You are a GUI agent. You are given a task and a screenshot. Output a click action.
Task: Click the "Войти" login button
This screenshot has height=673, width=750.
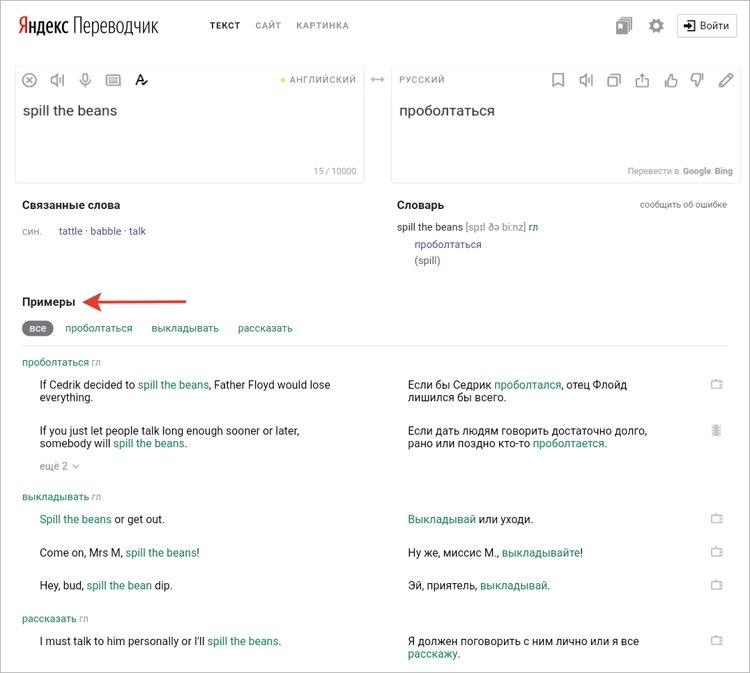706,25
